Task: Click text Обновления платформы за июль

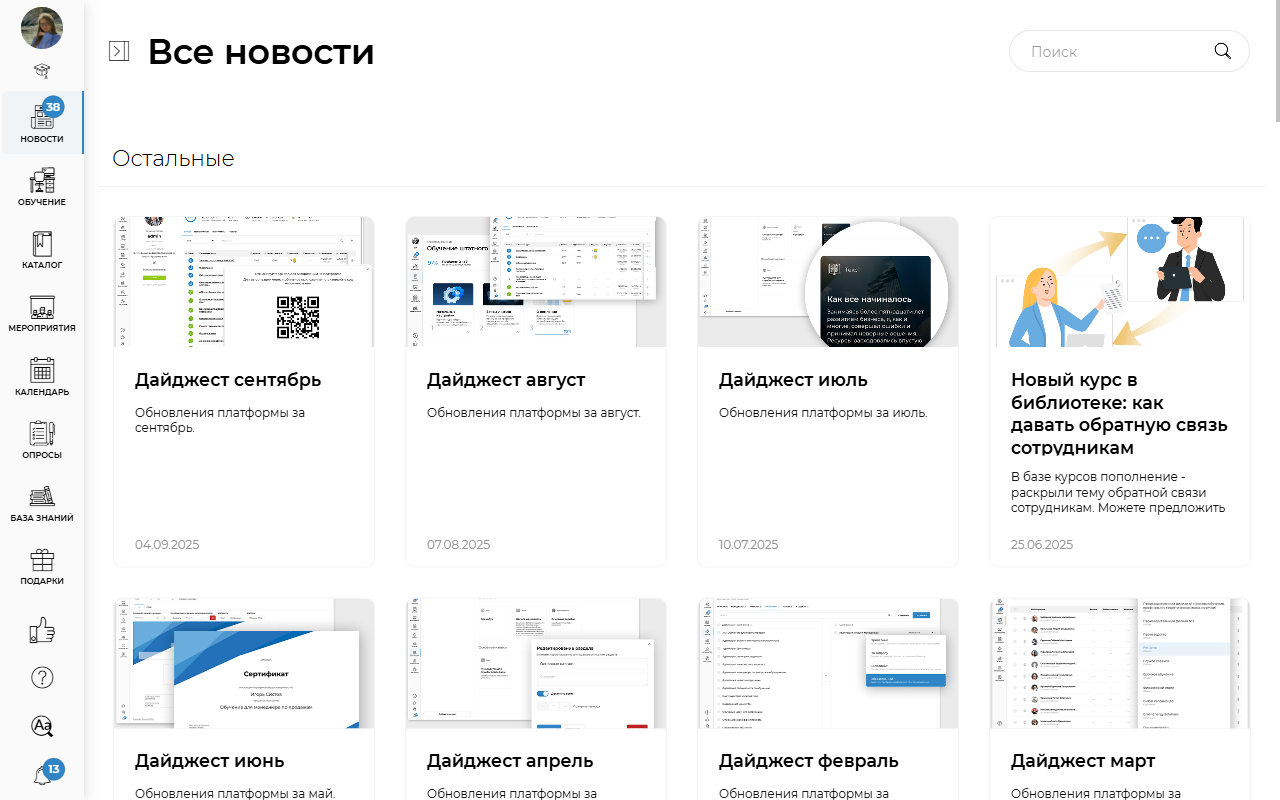Action: point(823,412)
